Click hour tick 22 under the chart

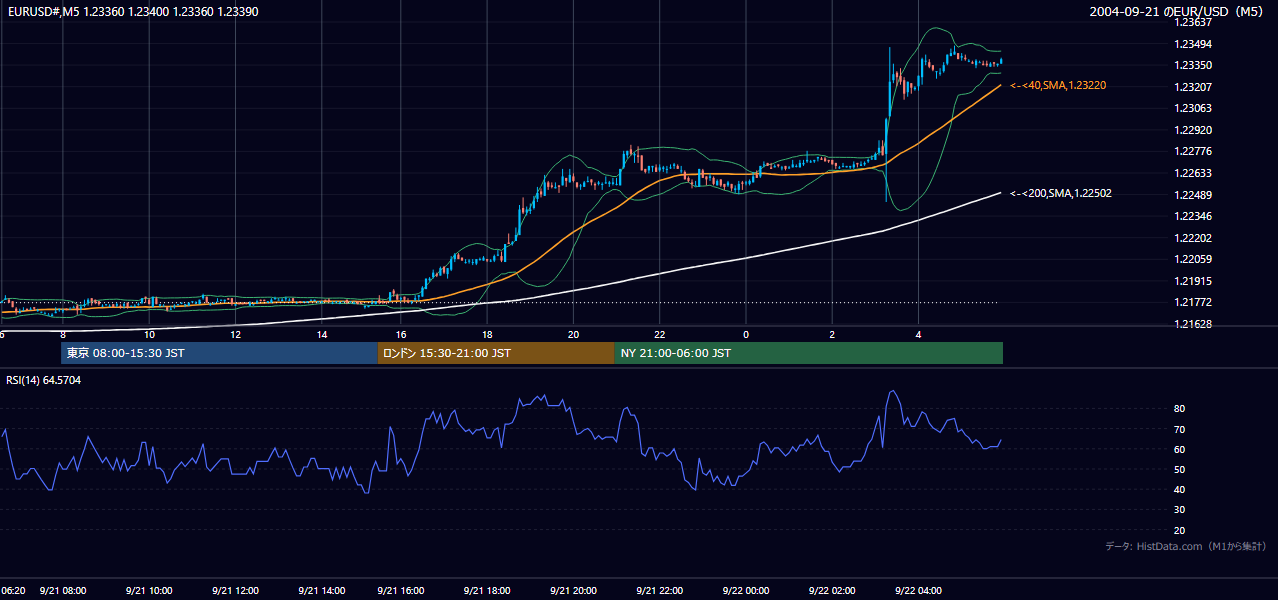[660, 334]
